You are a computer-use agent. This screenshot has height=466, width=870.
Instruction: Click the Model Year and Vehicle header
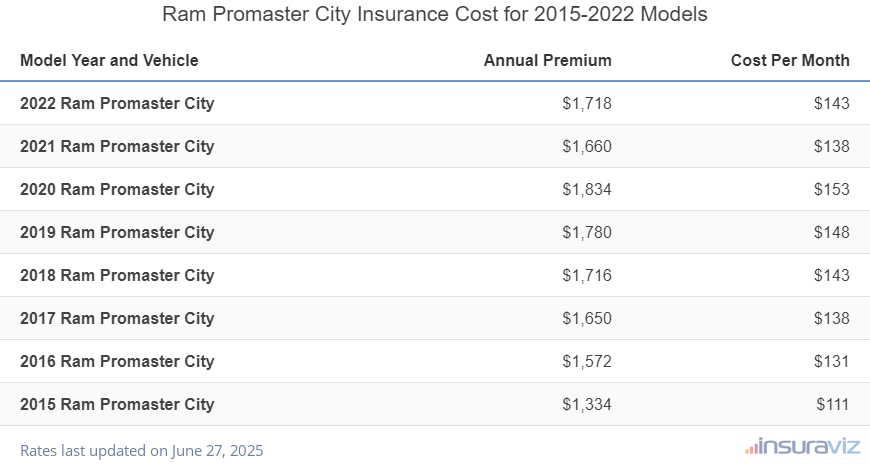click(109, 60)
